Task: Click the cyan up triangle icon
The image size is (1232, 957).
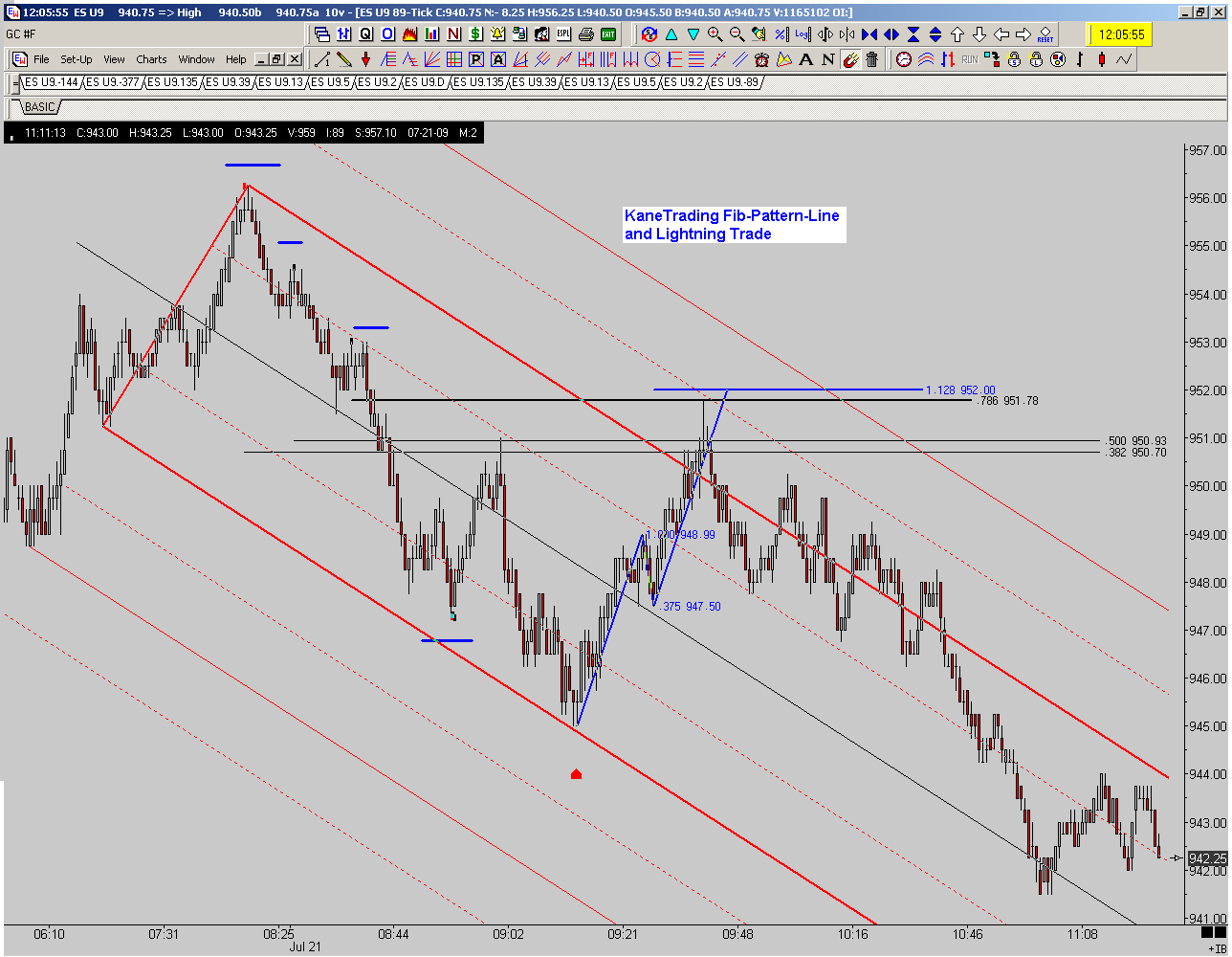Action: [671, 34]
